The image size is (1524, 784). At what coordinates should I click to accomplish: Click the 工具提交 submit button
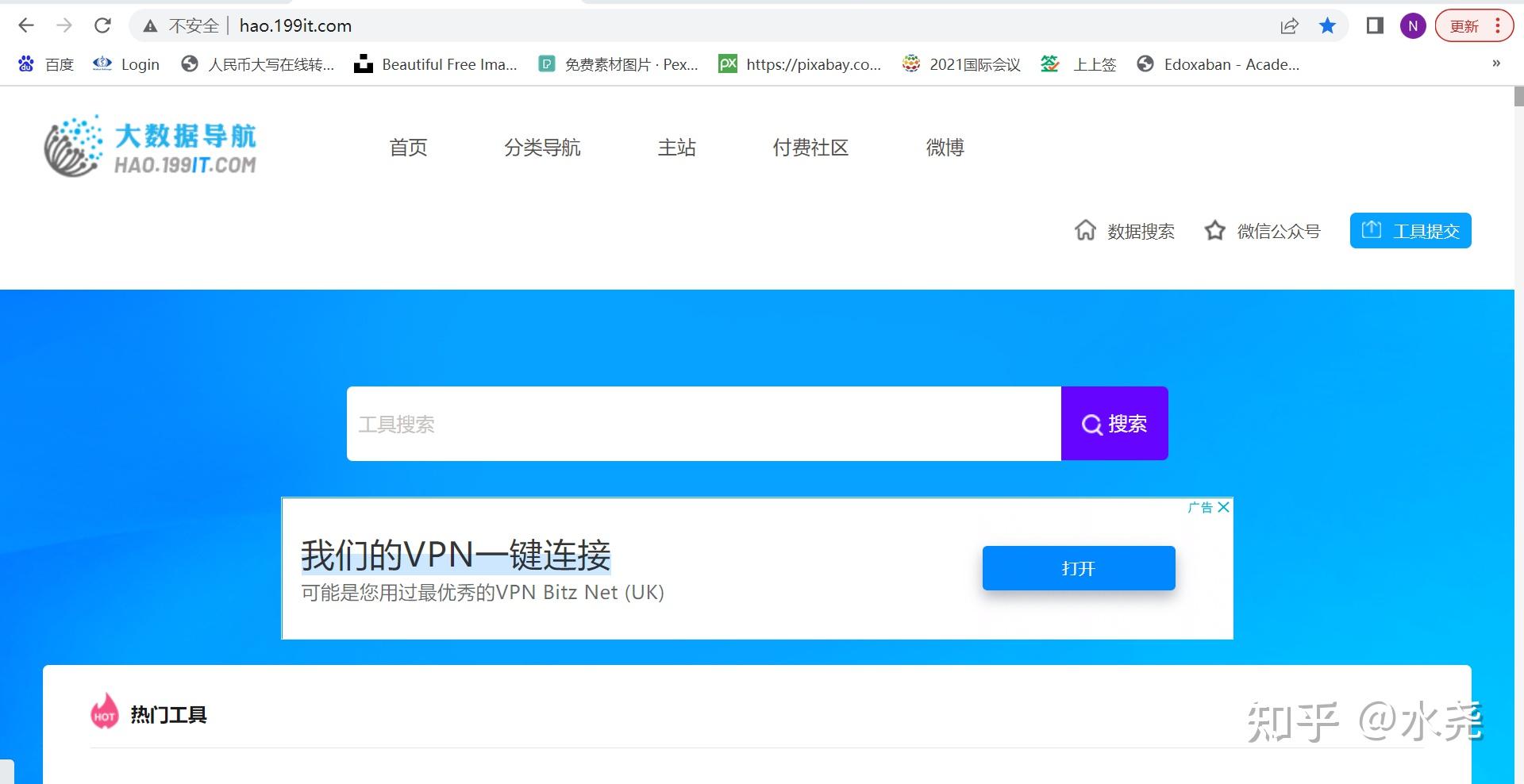(x=1410, y=230)
